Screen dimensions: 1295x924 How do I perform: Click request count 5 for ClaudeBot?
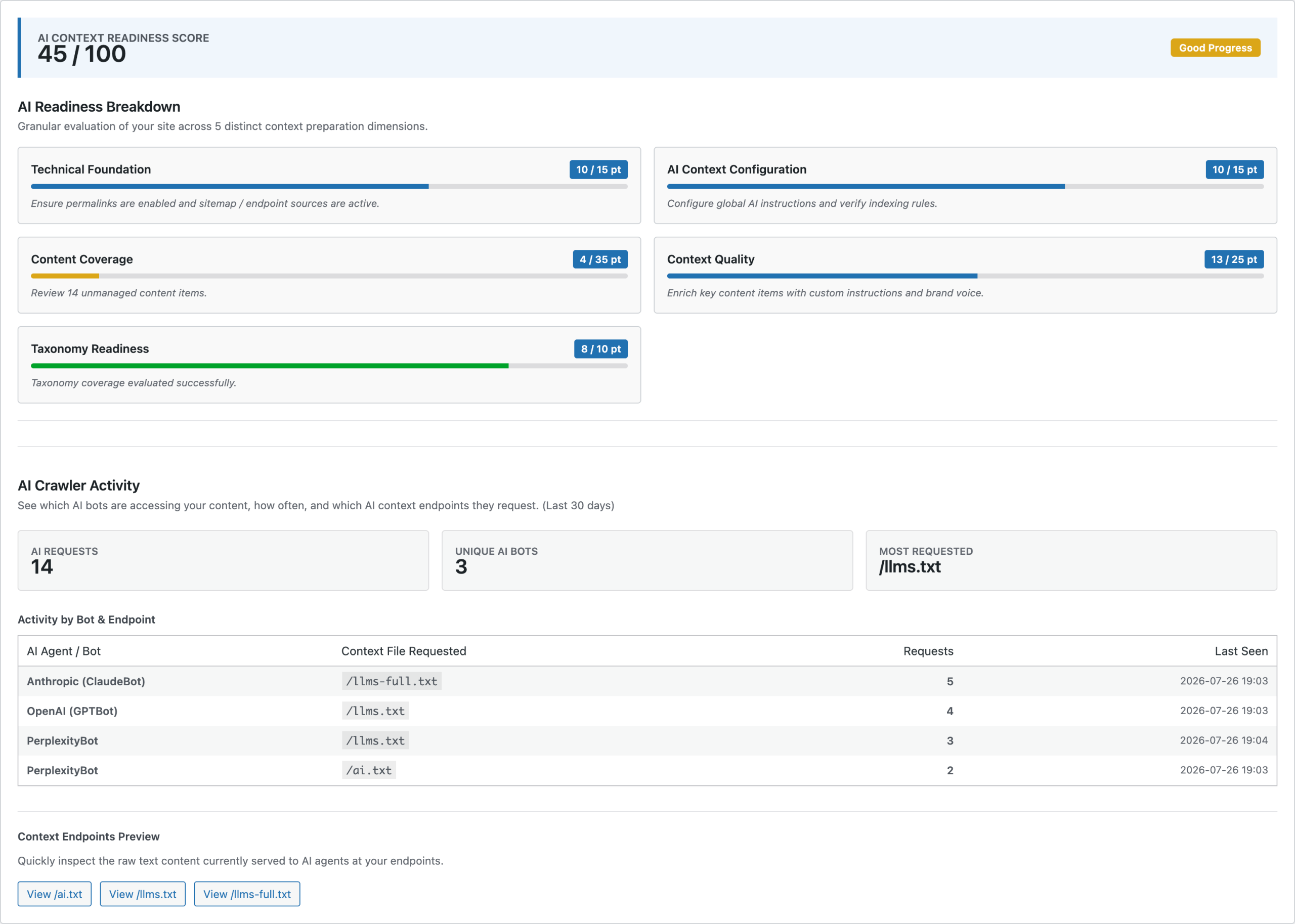[949, 682]
